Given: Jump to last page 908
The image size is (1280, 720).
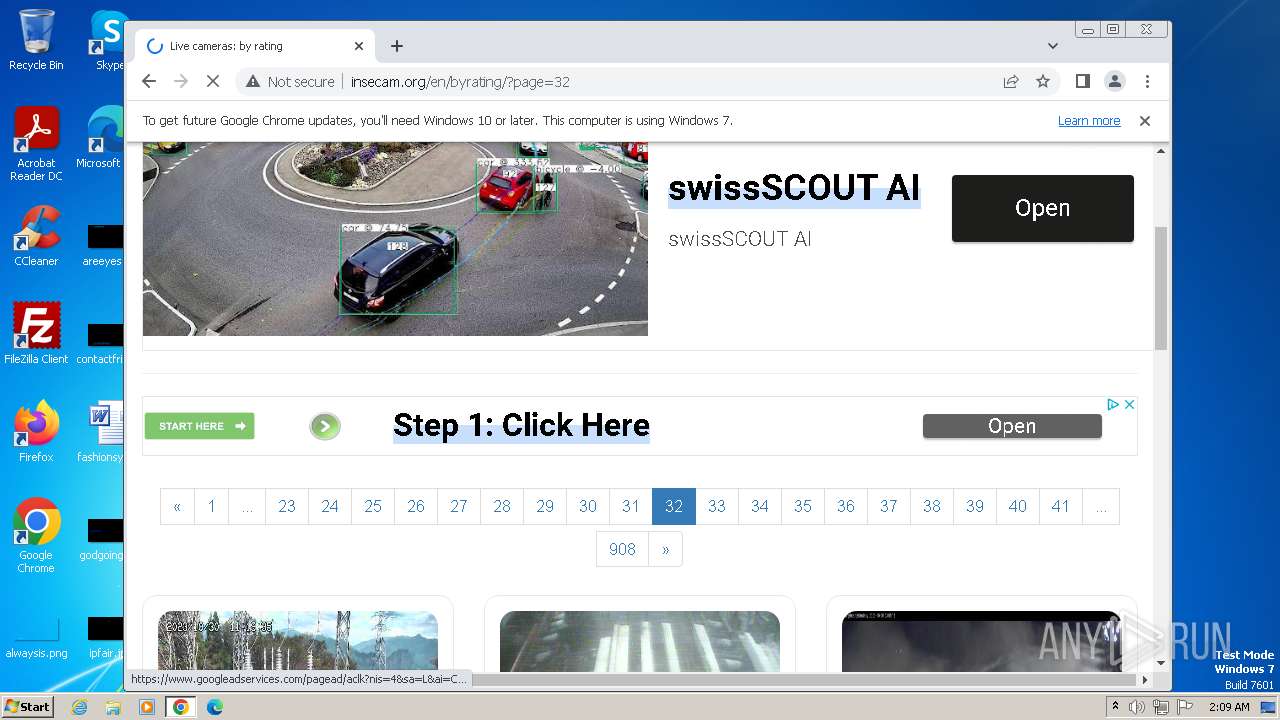Looking at the screenshot, I should click(622, 549).
